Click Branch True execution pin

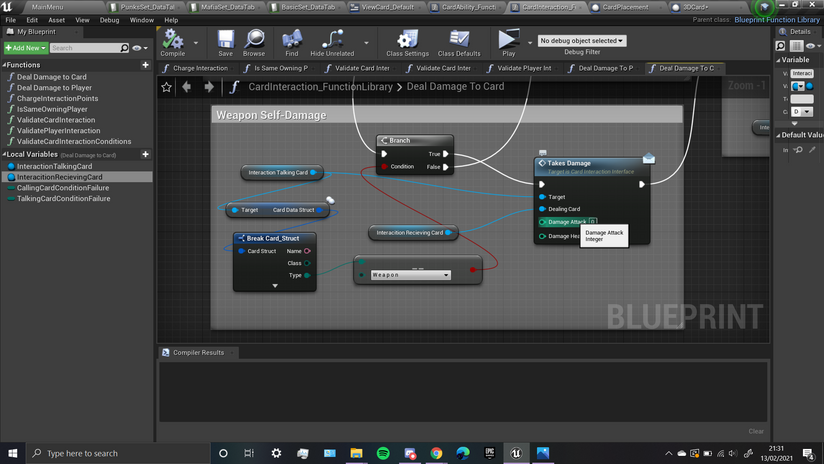[x=446, y=154]
